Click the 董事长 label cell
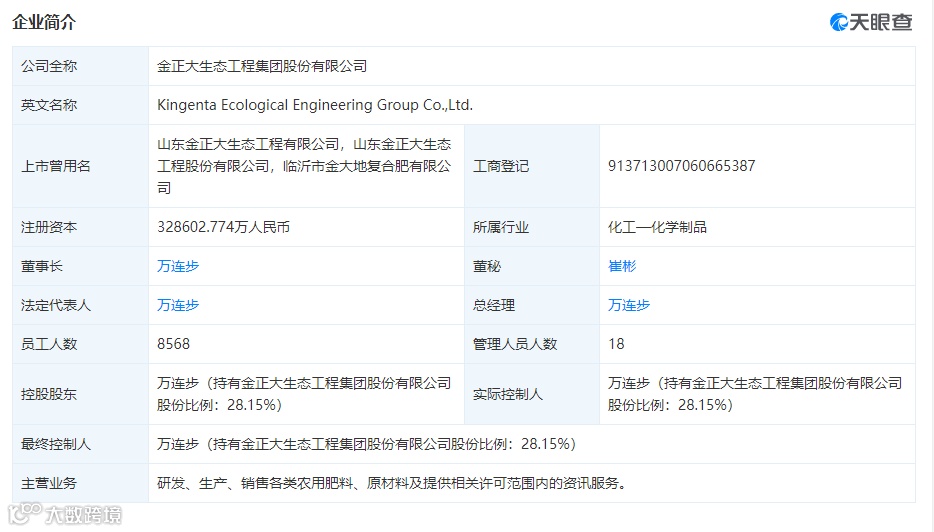The height and width of the screenshot is (532, 934). click(80, 266)
